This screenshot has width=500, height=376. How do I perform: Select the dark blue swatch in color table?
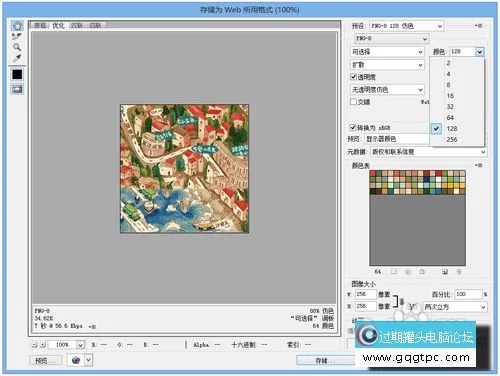426,180
